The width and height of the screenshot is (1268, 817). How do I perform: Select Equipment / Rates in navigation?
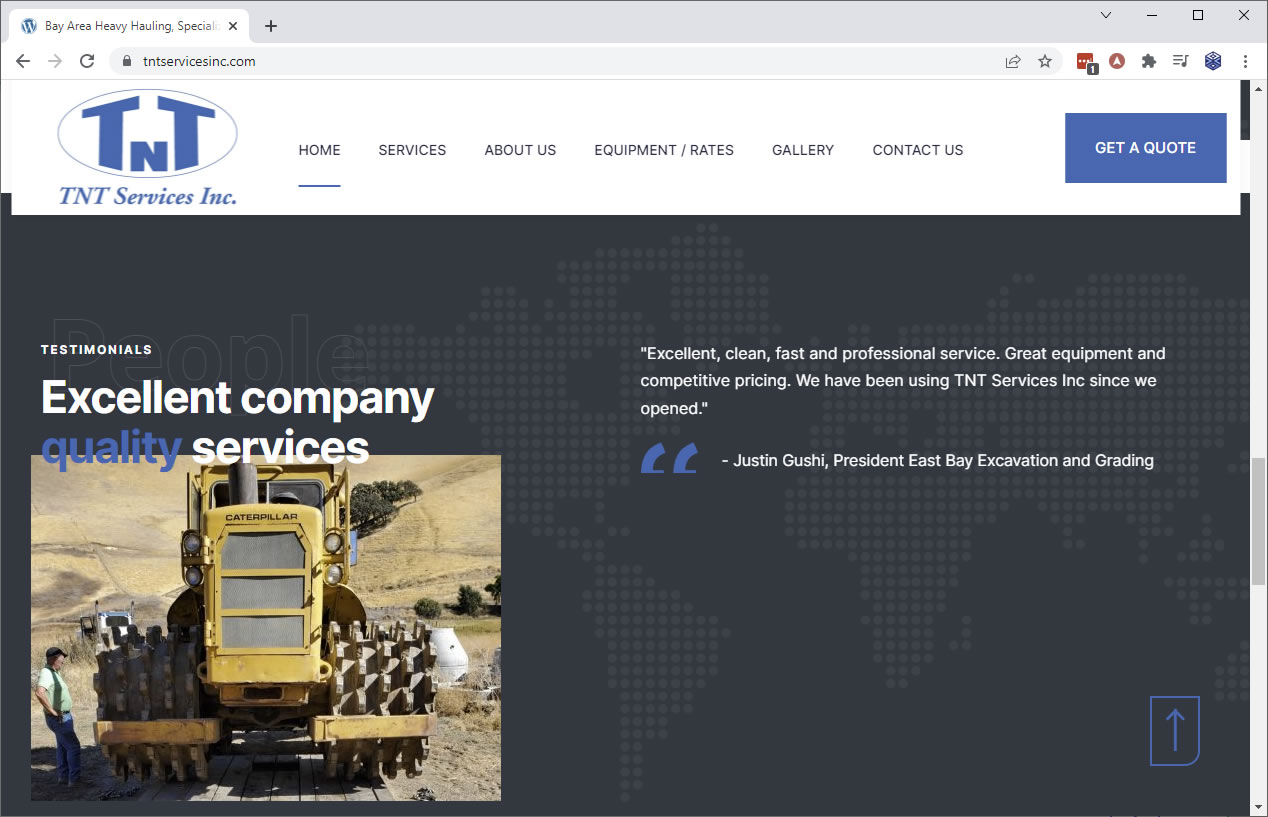[664, 150]
